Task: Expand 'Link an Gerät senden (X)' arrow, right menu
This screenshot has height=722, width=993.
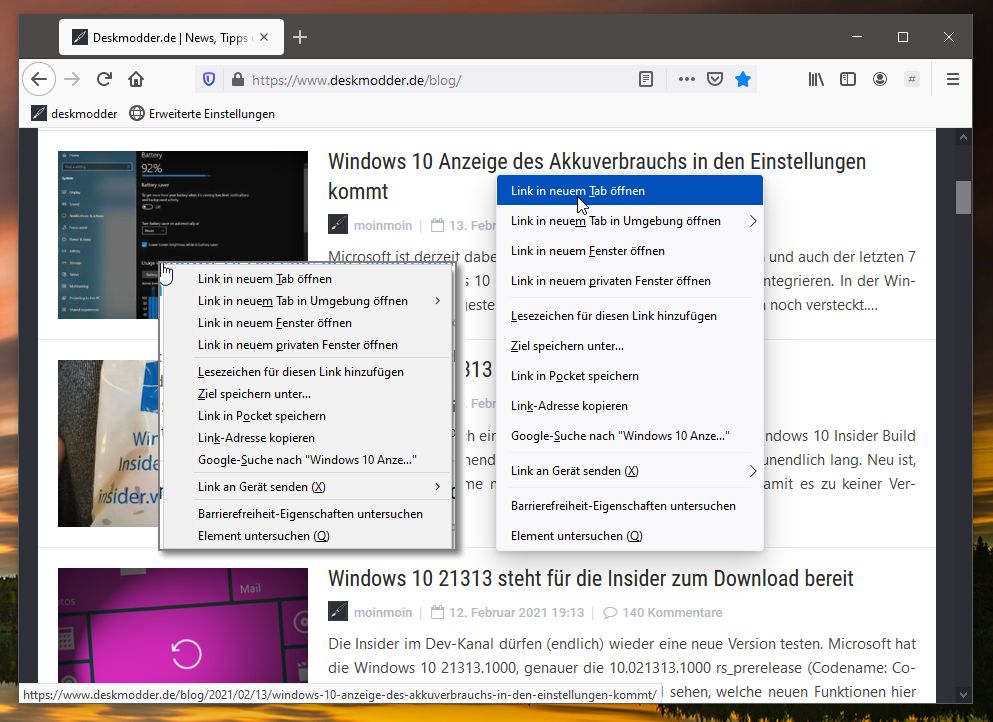Action: 753,471
